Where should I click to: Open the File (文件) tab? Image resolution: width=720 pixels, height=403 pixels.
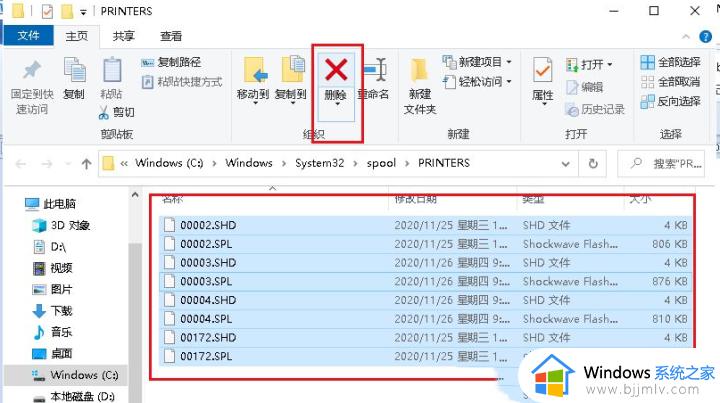[x=28, y=35]
